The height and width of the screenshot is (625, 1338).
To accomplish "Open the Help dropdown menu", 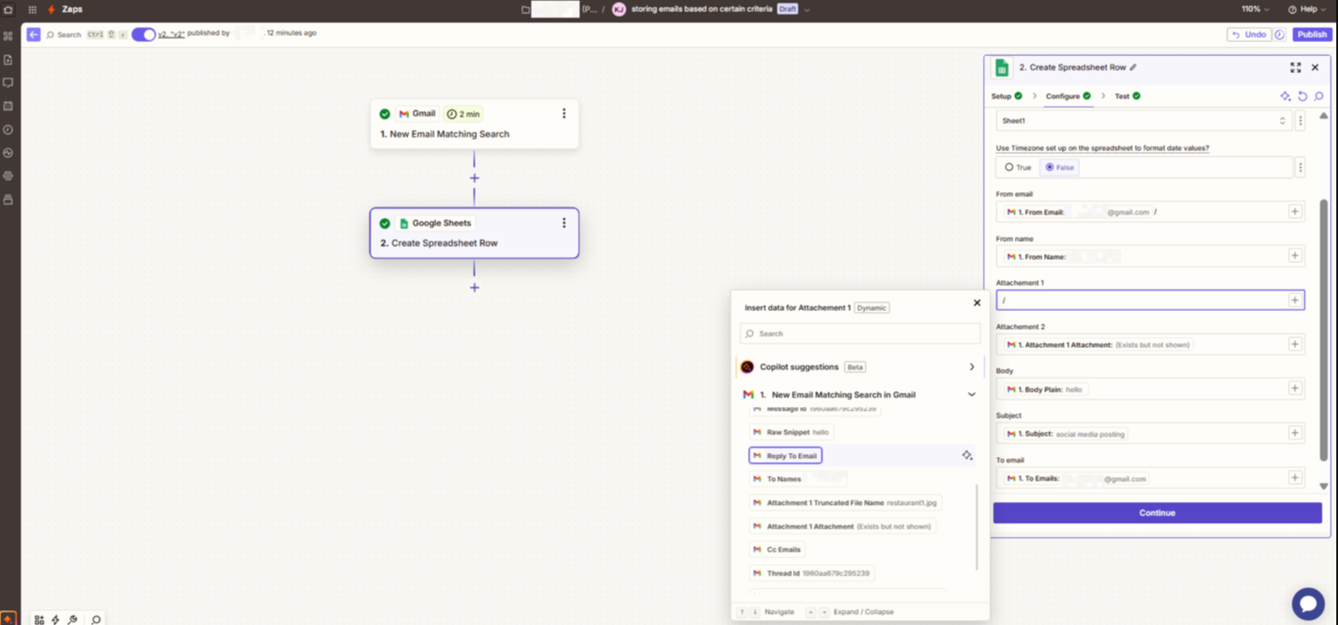I will tap(1308, 9).
